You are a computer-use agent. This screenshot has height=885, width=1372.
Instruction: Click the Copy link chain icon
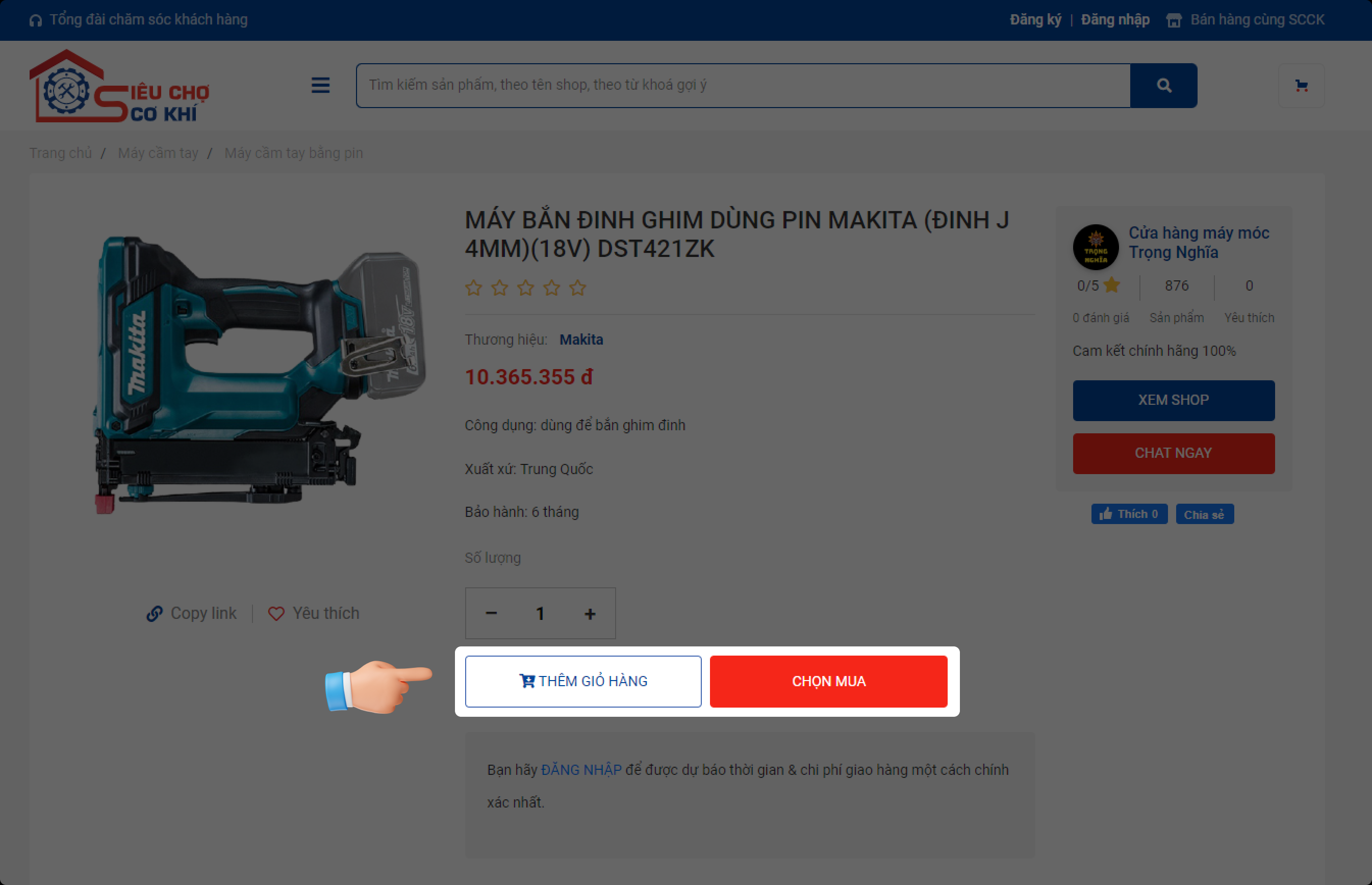(x=155, y=614)
